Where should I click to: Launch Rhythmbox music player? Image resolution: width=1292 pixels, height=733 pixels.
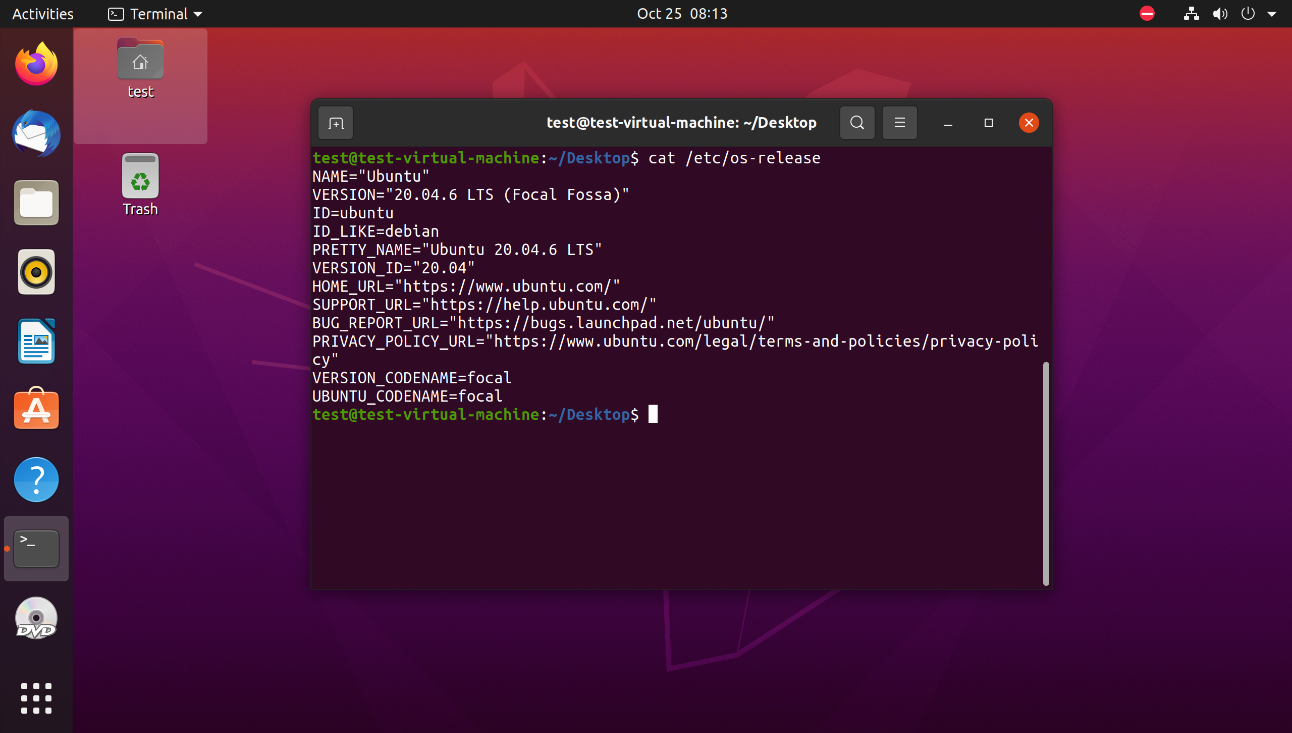(37, 272)
